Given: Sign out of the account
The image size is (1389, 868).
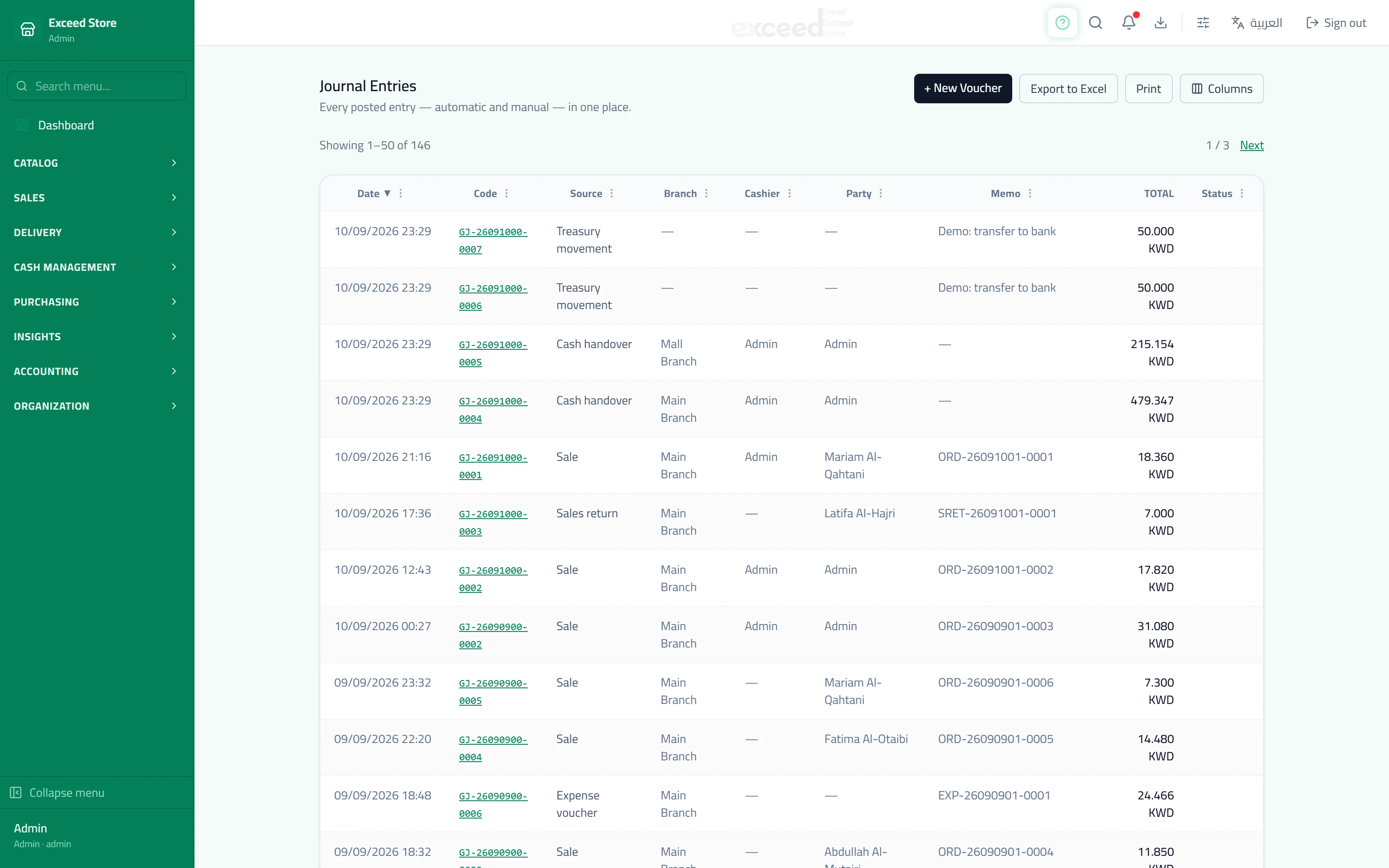Looking at the screenshot, I should (1336, 23).
